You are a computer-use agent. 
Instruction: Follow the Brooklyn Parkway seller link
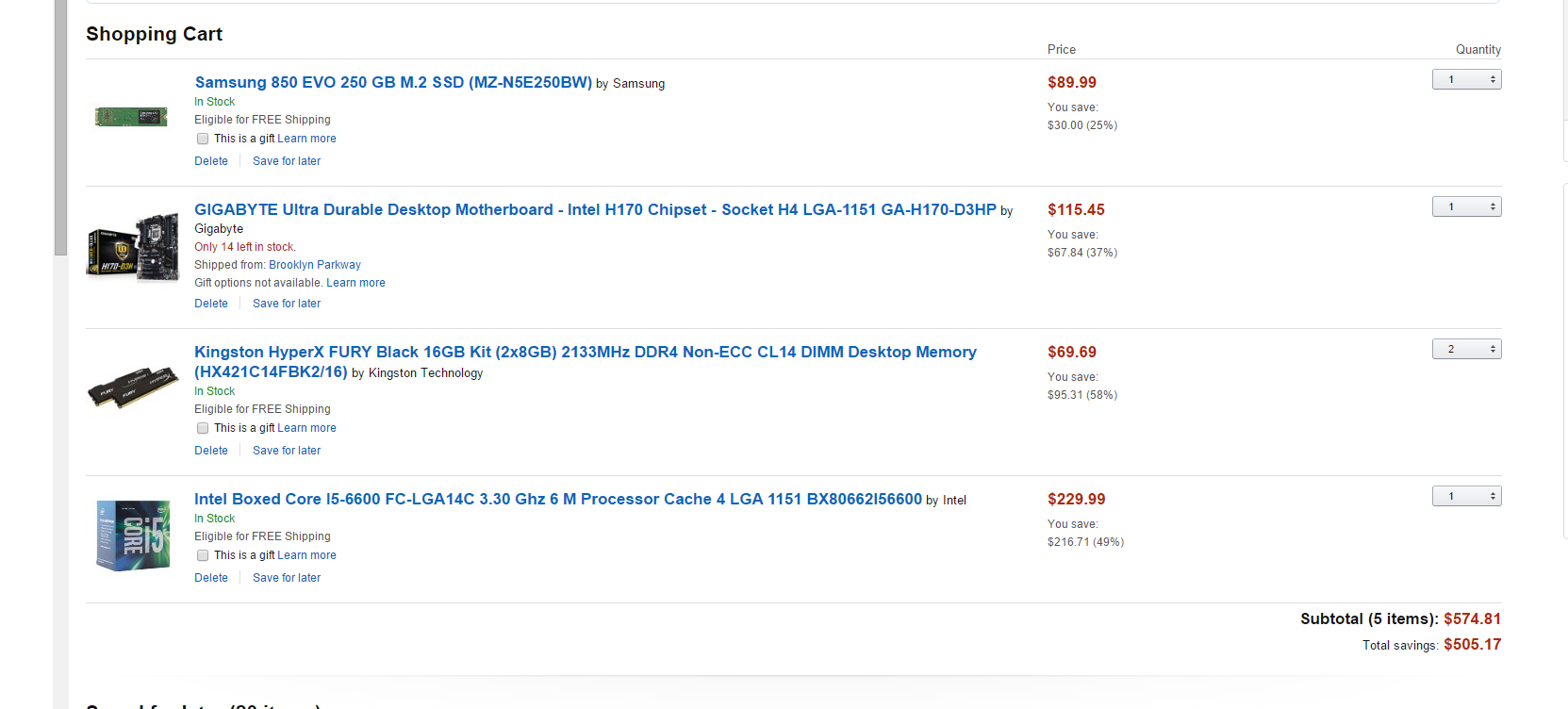click(315, 265)
